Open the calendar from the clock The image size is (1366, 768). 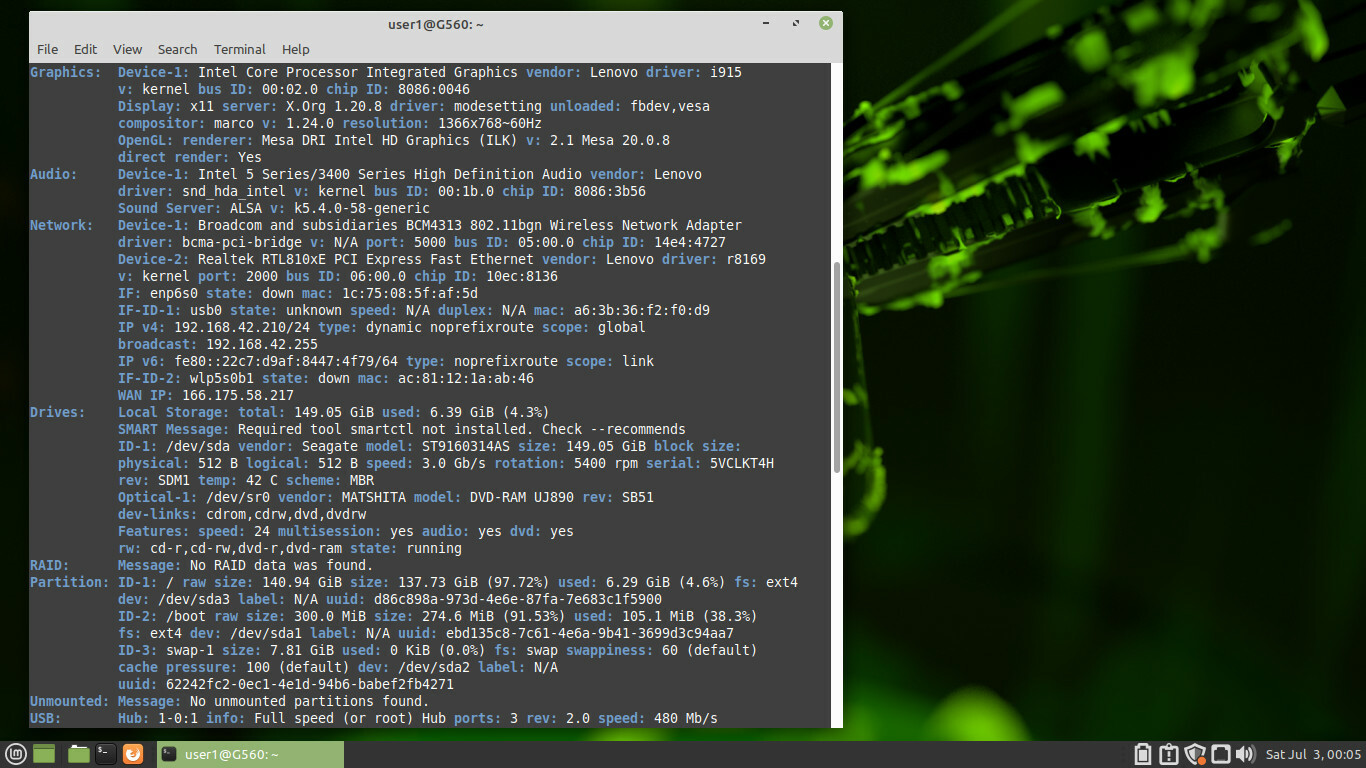[1313, 754]
